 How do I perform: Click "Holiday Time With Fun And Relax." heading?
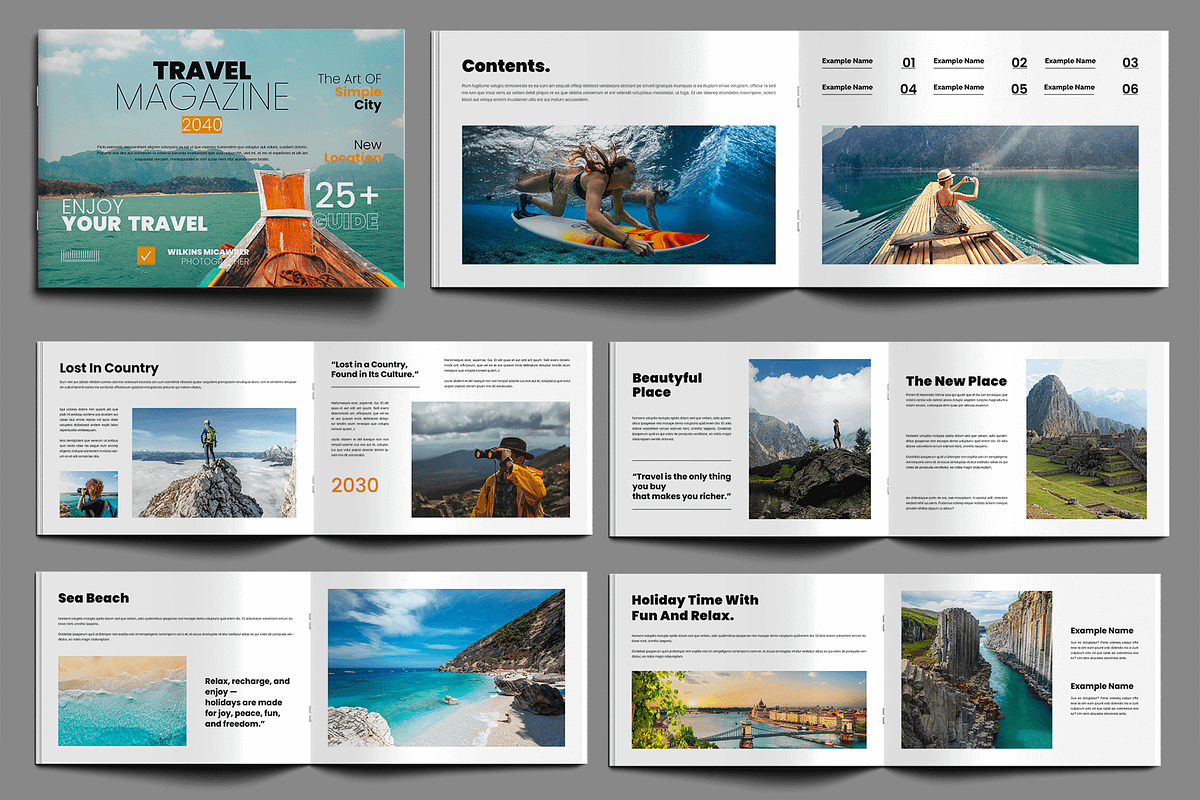695,608
